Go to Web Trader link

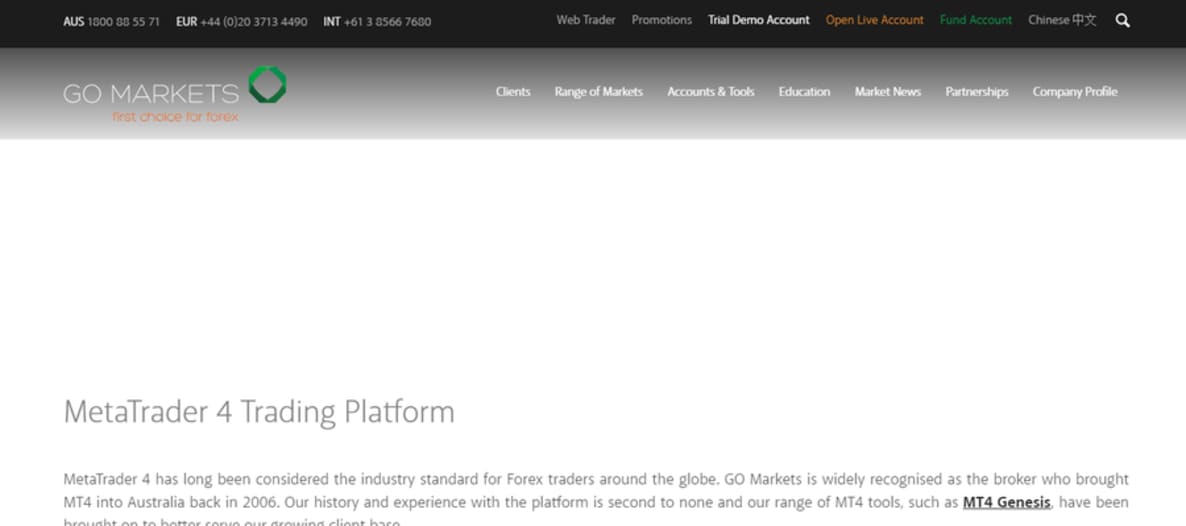click(585, 20)
